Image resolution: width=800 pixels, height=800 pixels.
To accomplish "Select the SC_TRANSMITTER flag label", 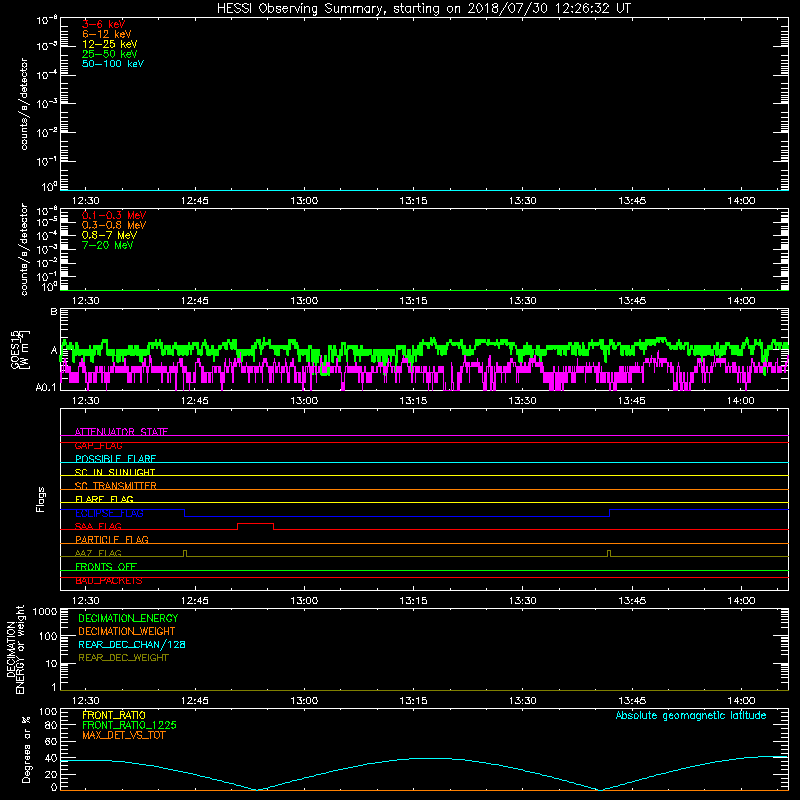I will coord(116,486).
